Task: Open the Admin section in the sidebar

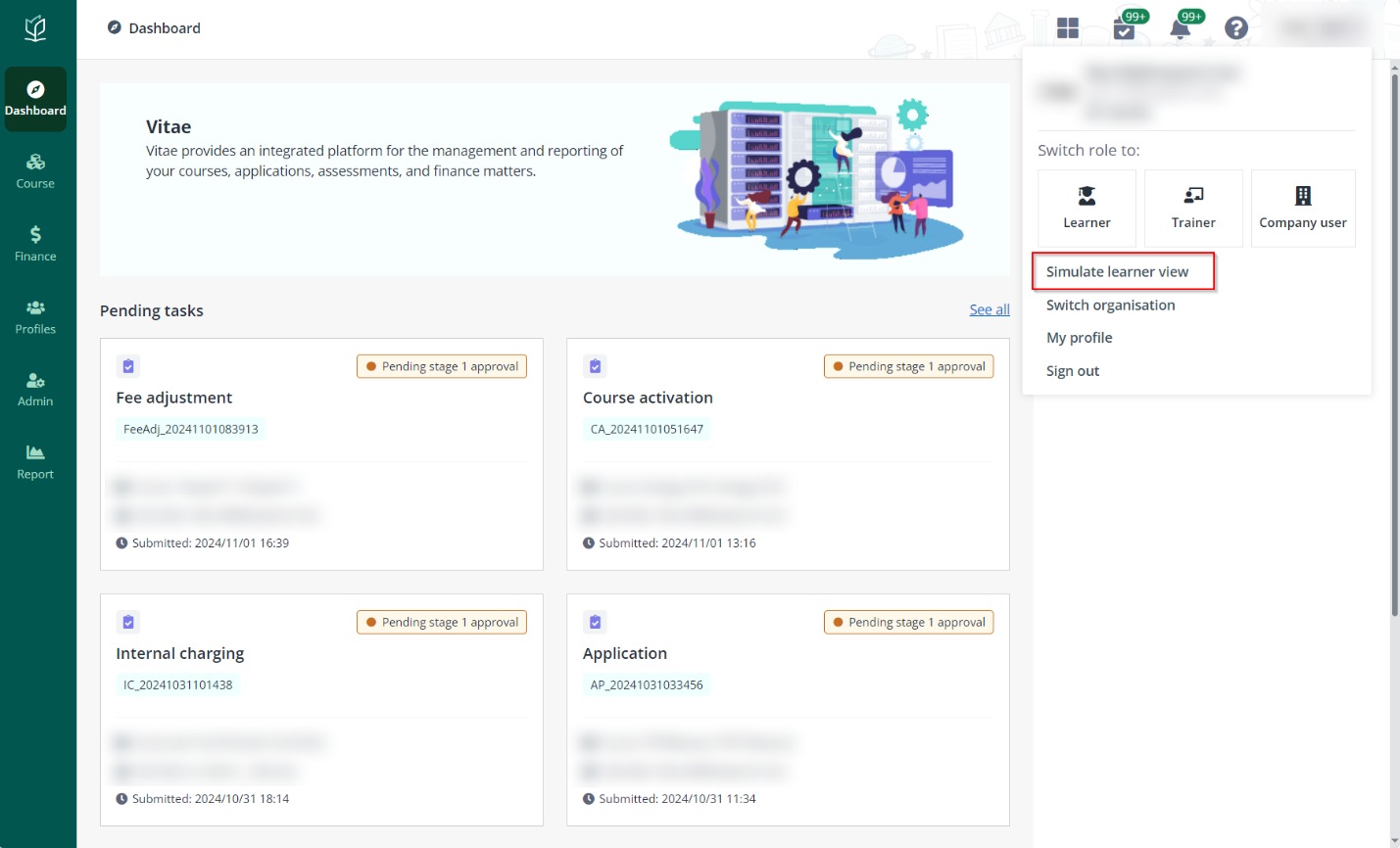Action: [35, 390]
